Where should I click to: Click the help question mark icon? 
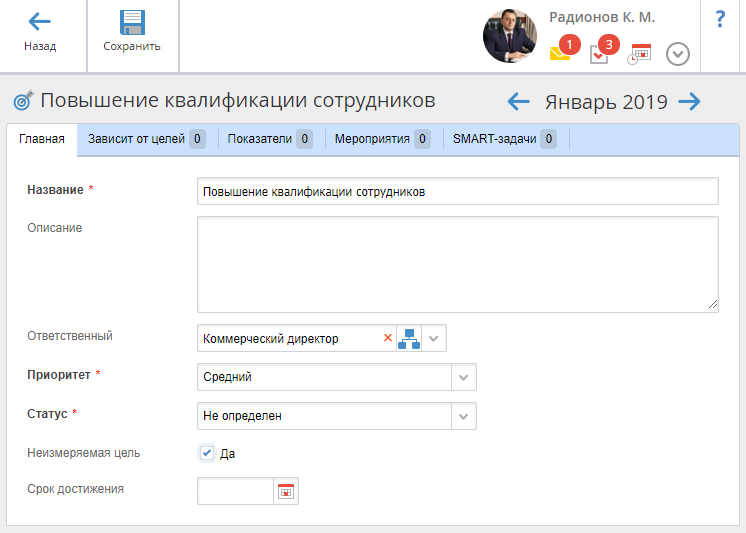tap(720, 19)
